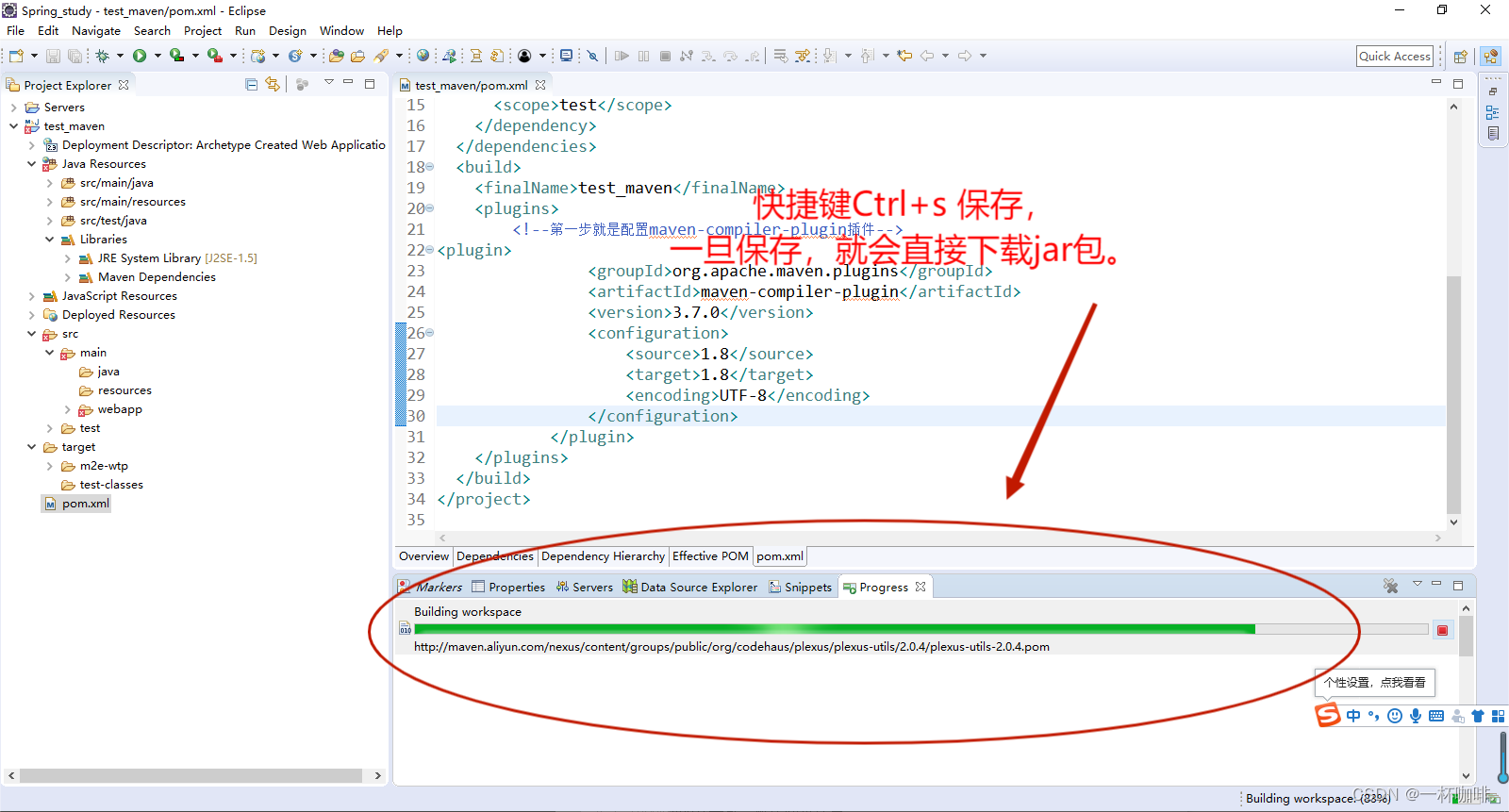1509x812 pixels.
Task: Collapse the Libraries node
Action: coord(49,239)
